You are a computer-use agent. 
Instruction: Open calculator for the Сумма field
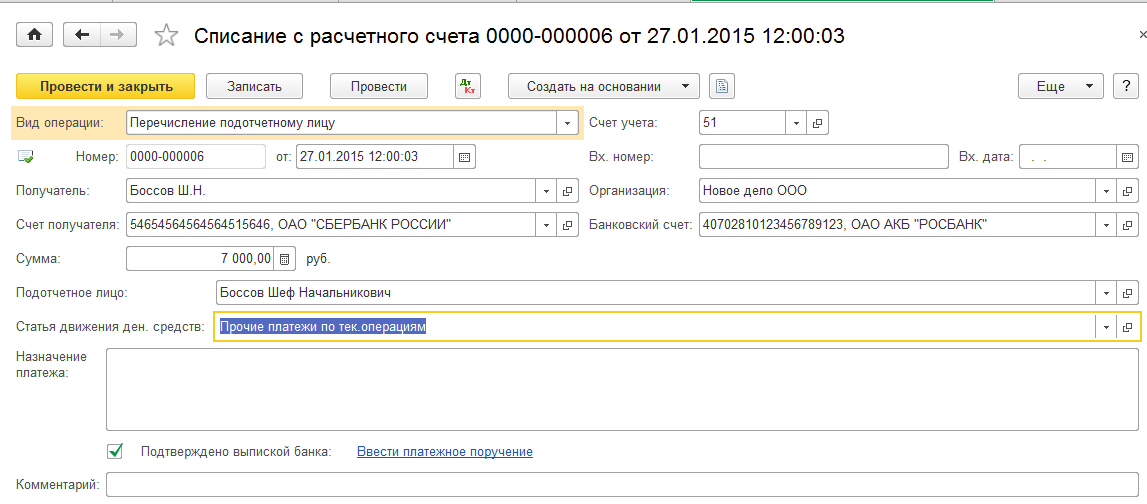click(285, 258)
